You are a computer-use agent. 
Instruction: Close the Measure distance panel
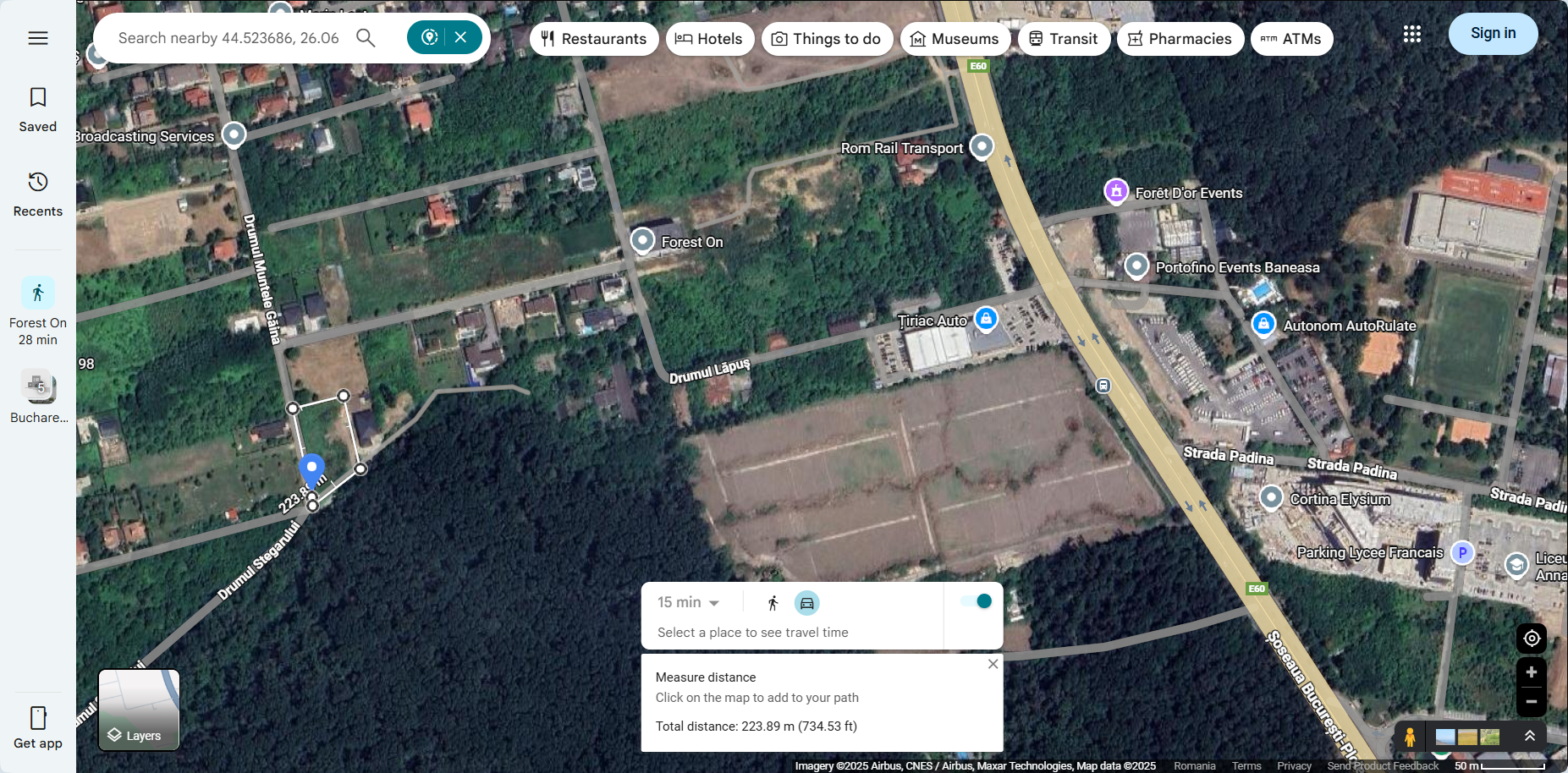point(993,664)
